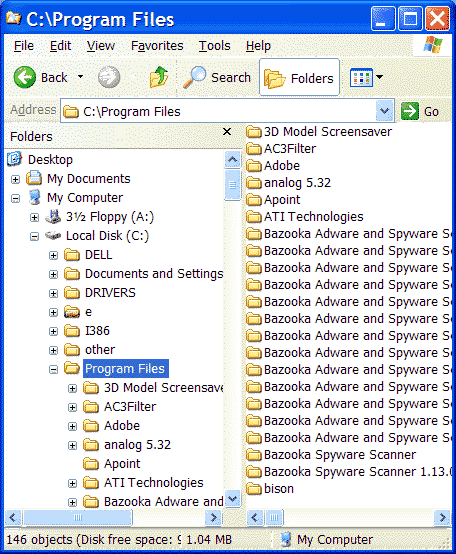This screenshot has width=456, height=554.
Task: Select analog 5.32 folder icon in file list
Action: [x=254, y=183]
